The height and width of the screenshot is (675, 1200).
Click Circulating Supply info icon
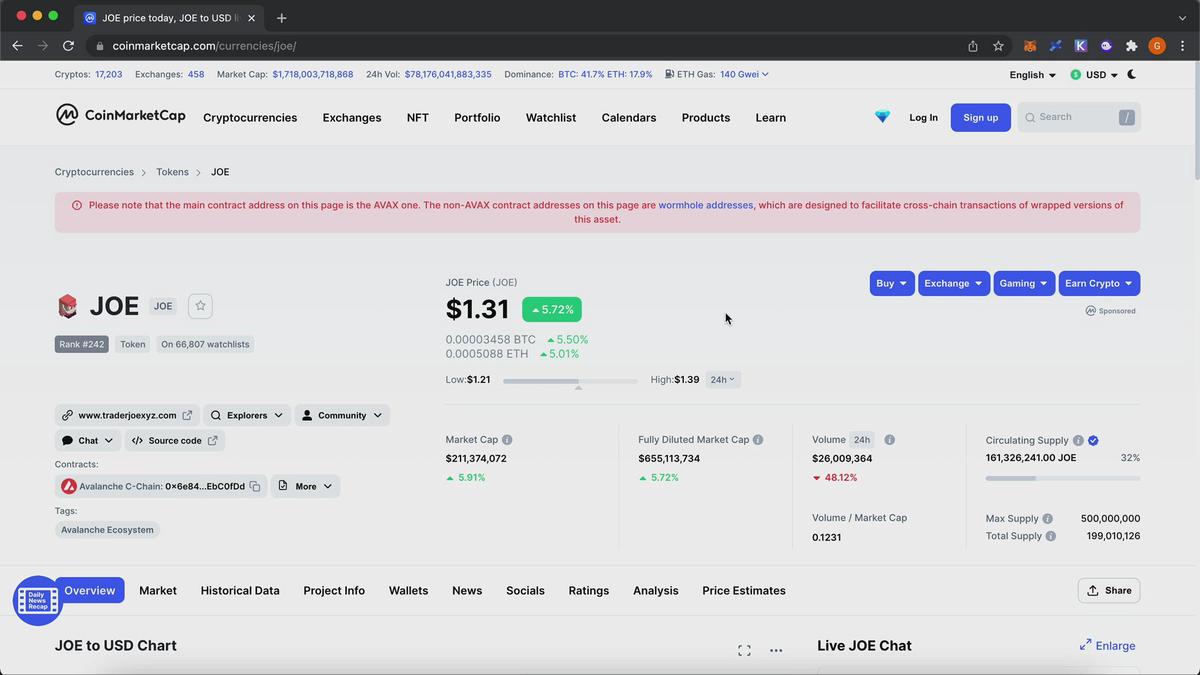coord(1078,441)
